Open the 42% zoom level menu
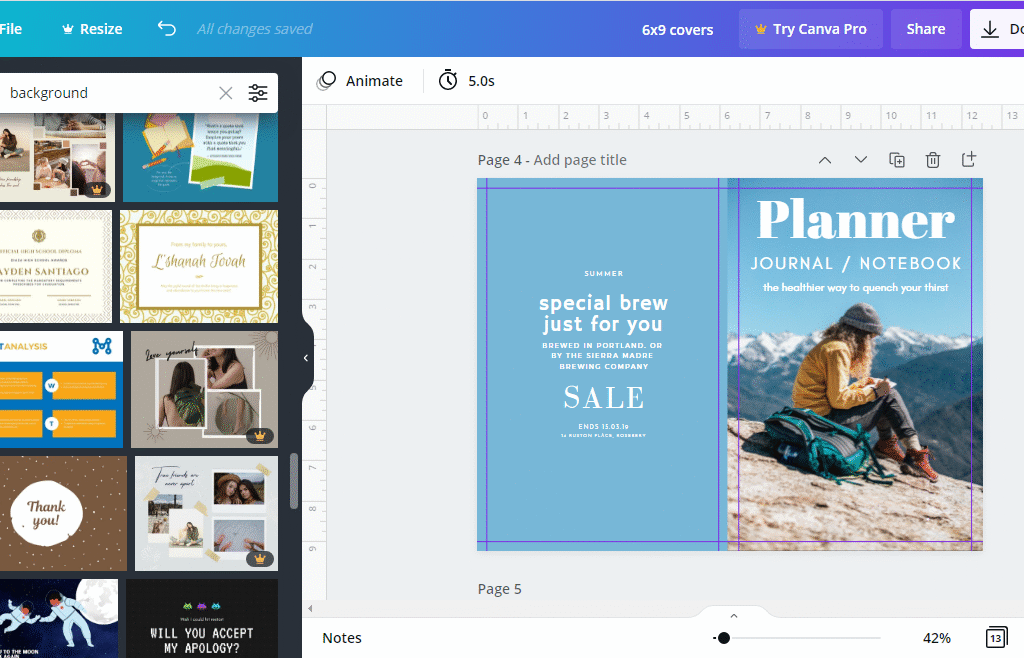 [x=936, y=638]
